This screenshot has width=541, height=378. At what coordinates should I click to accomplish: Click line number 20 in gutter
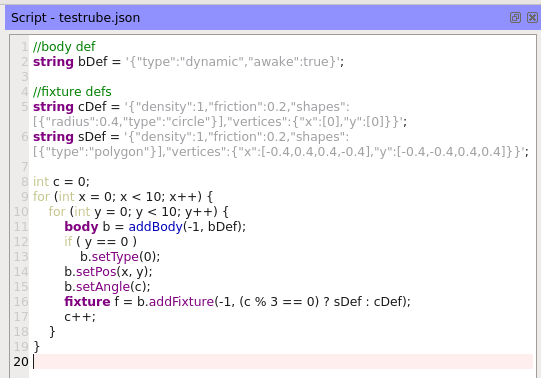[x=21, y=362]
